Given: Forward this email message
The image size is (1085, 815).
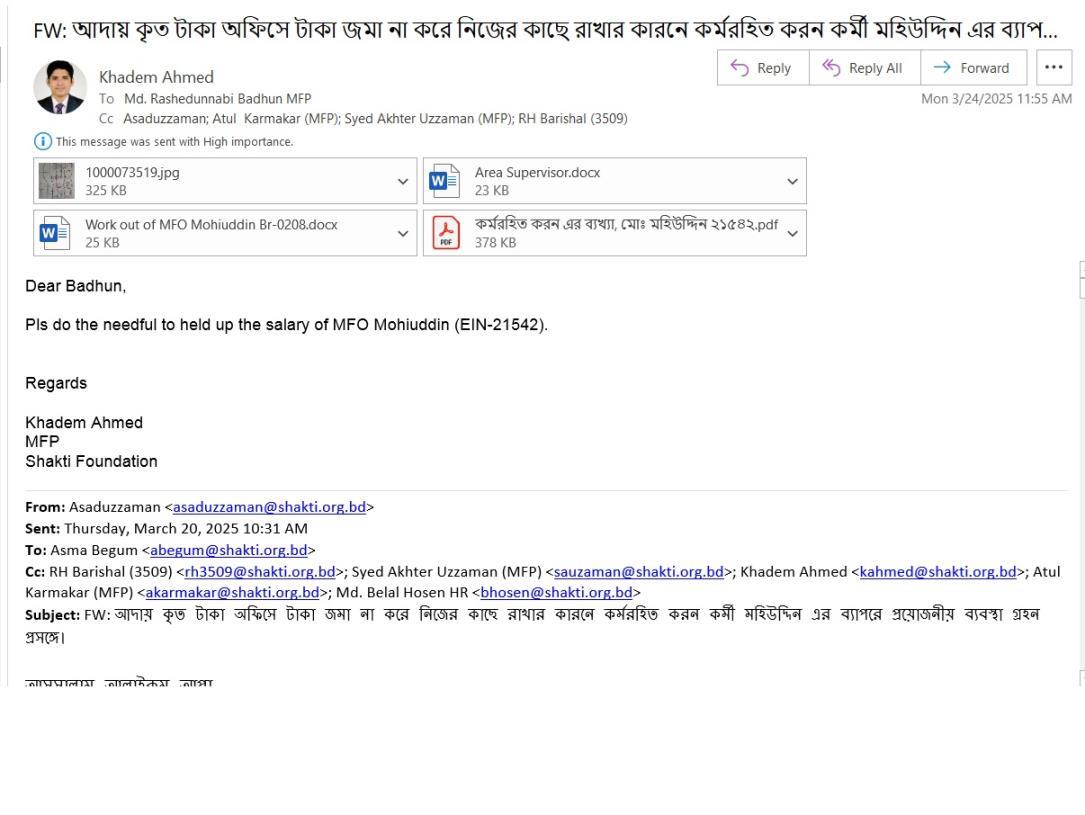Looking at the screenshot, I should pos(974,68).
